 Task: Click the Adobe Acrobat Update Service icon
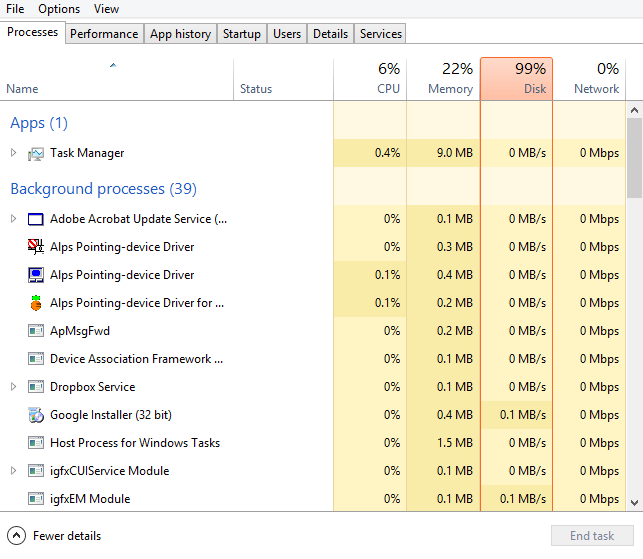pyautogui.click(x=36, y=219)
